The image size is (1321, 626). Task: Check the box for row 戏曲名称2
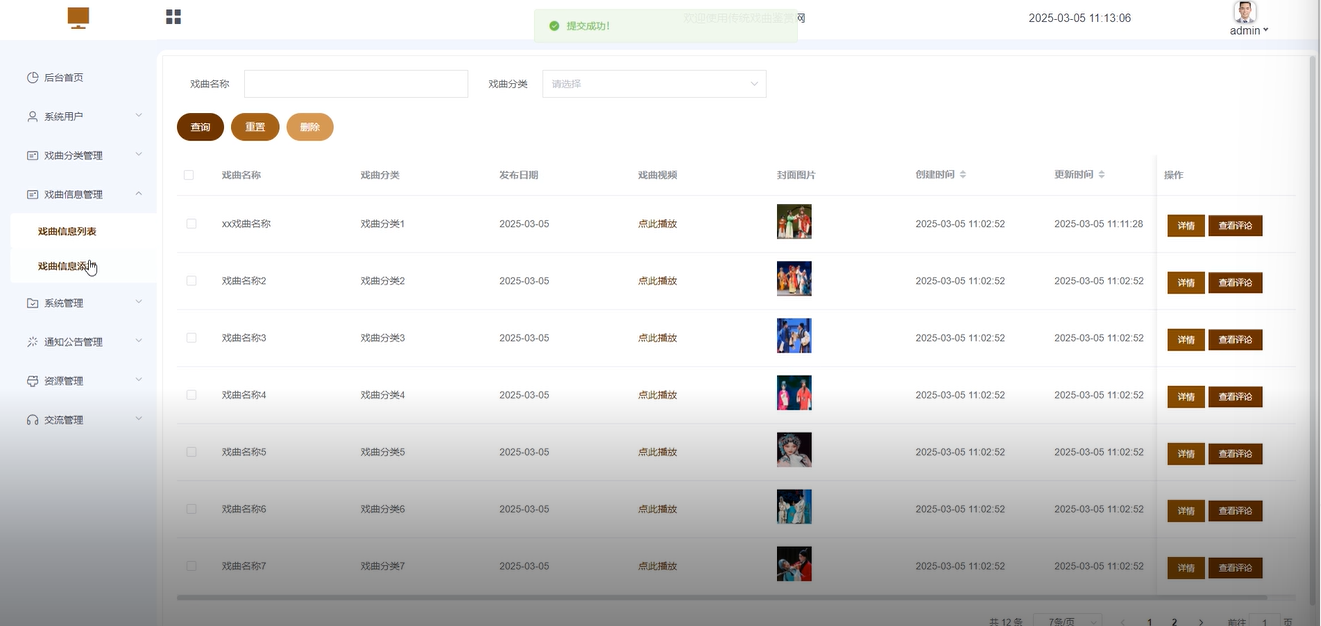click(x=191, y=281)
